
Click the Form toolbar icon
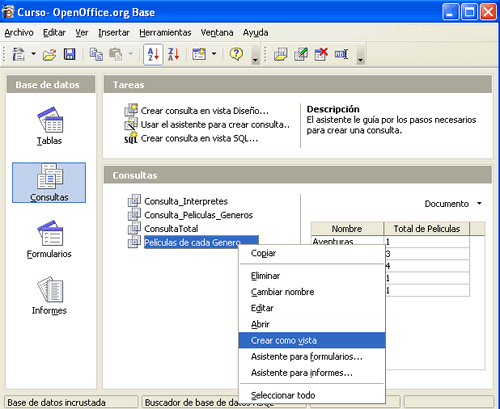pyautogui.click(x=199, y=54)
